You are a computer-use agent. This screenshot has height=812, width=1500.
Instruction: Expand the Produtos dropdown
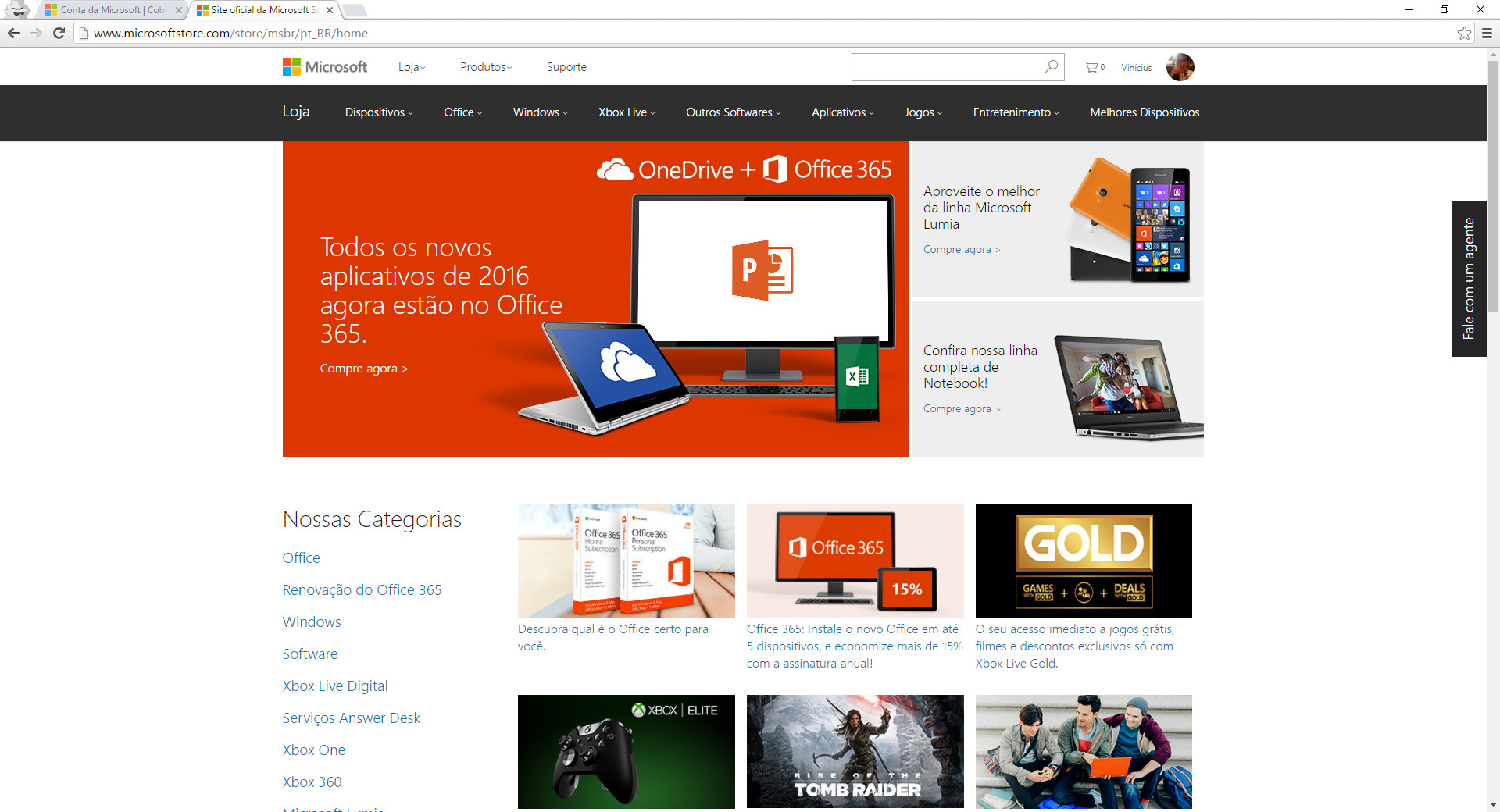486,67
